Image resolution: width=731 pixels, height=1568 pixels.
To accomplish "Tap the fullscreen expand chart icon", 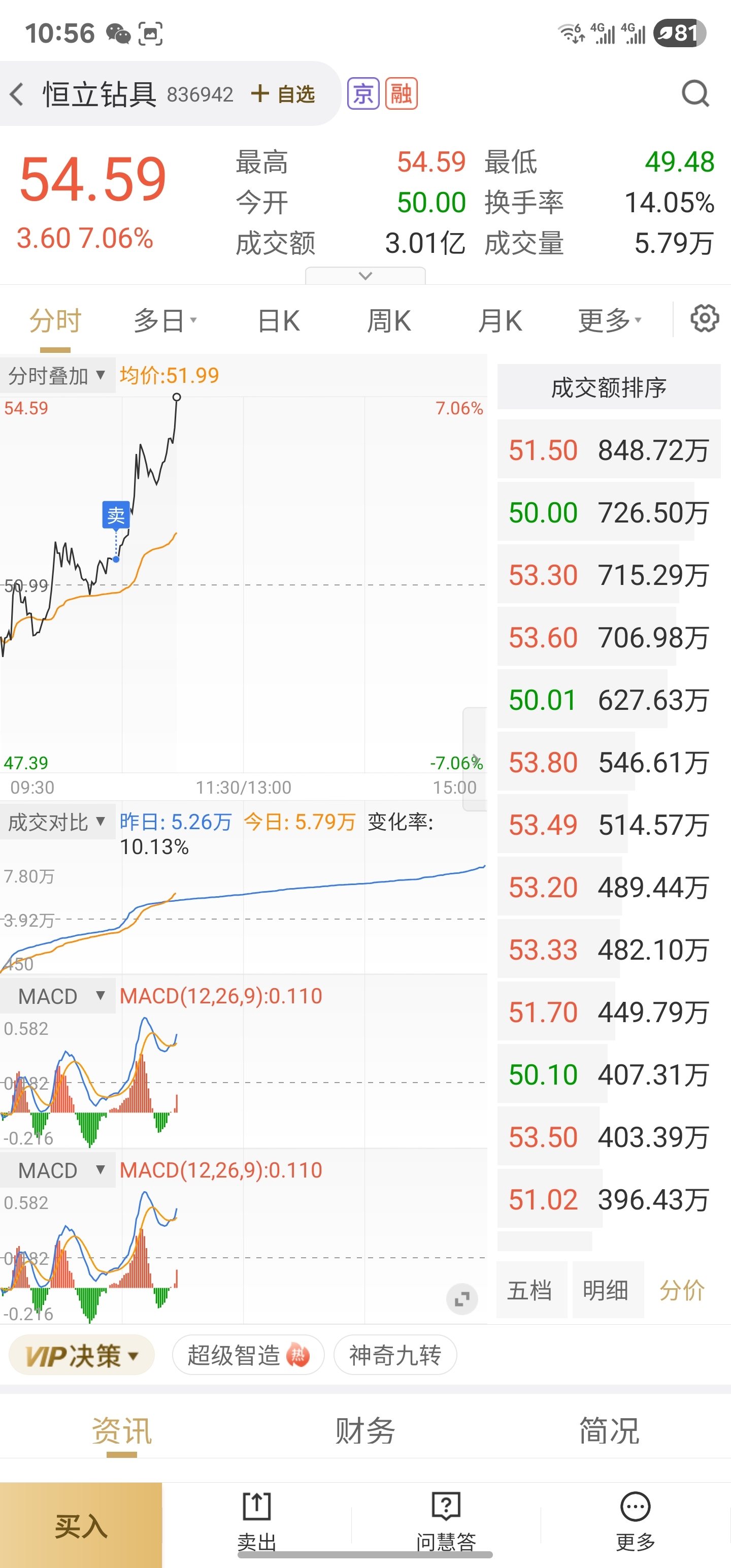I will click(462, 1299).
